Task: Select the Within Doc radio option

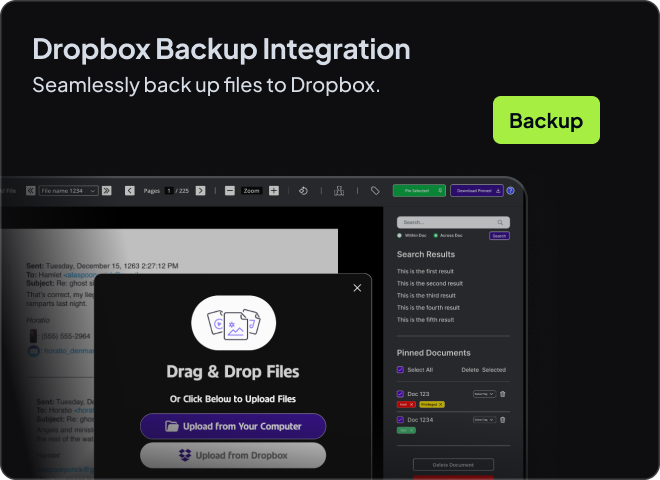Action: tap(400, 235)
